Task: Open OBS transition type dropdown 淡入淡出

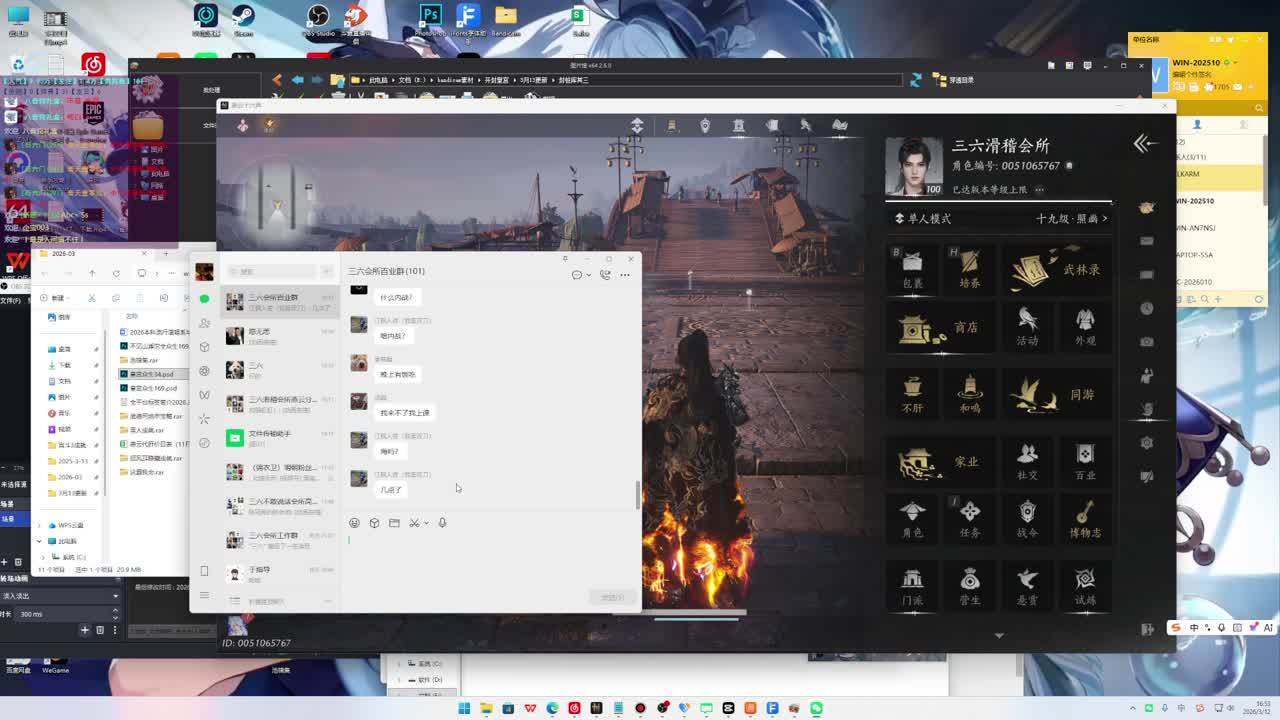Action: [x=60, y=596]
